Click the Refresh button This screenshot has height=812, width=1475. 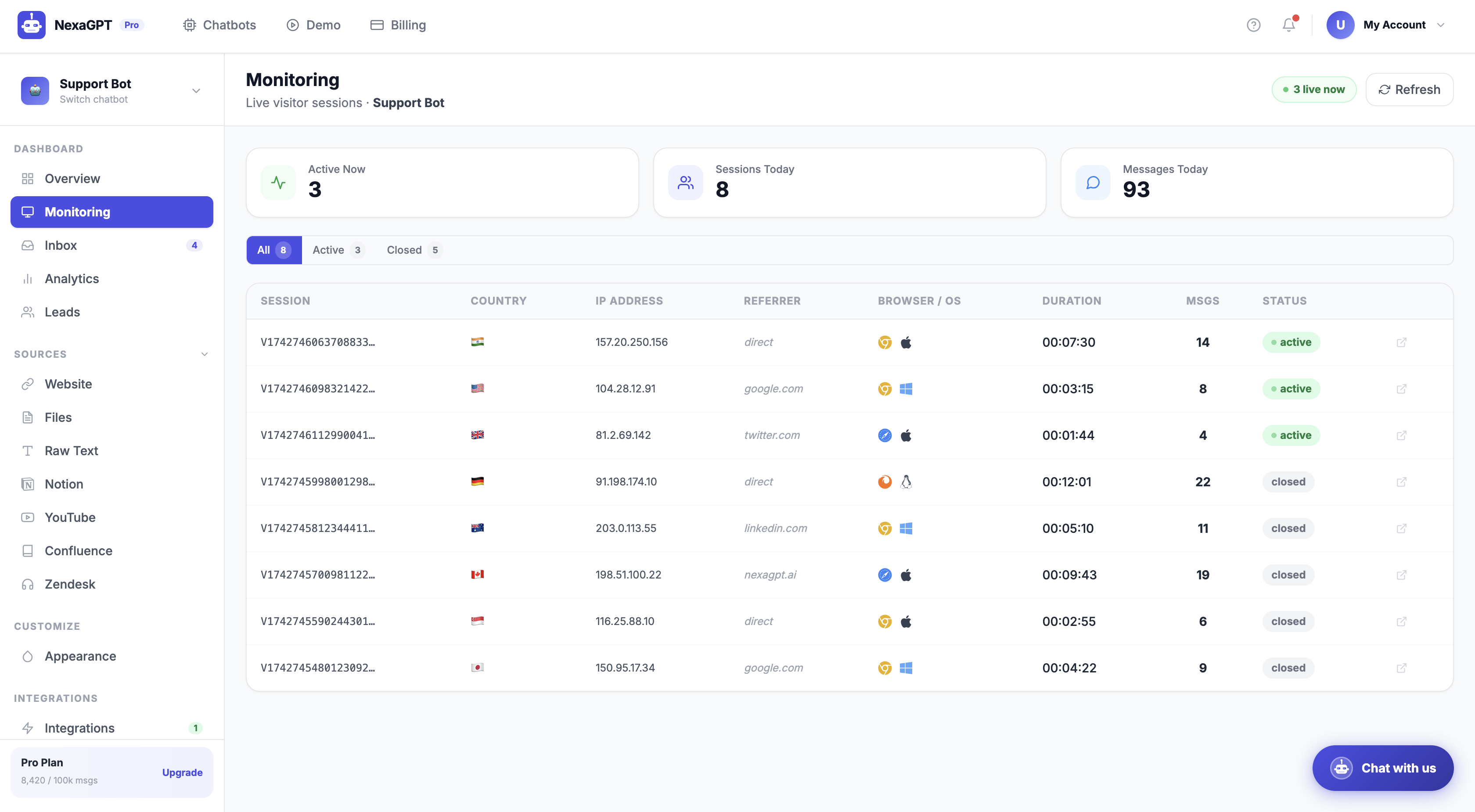[1409, 90]
